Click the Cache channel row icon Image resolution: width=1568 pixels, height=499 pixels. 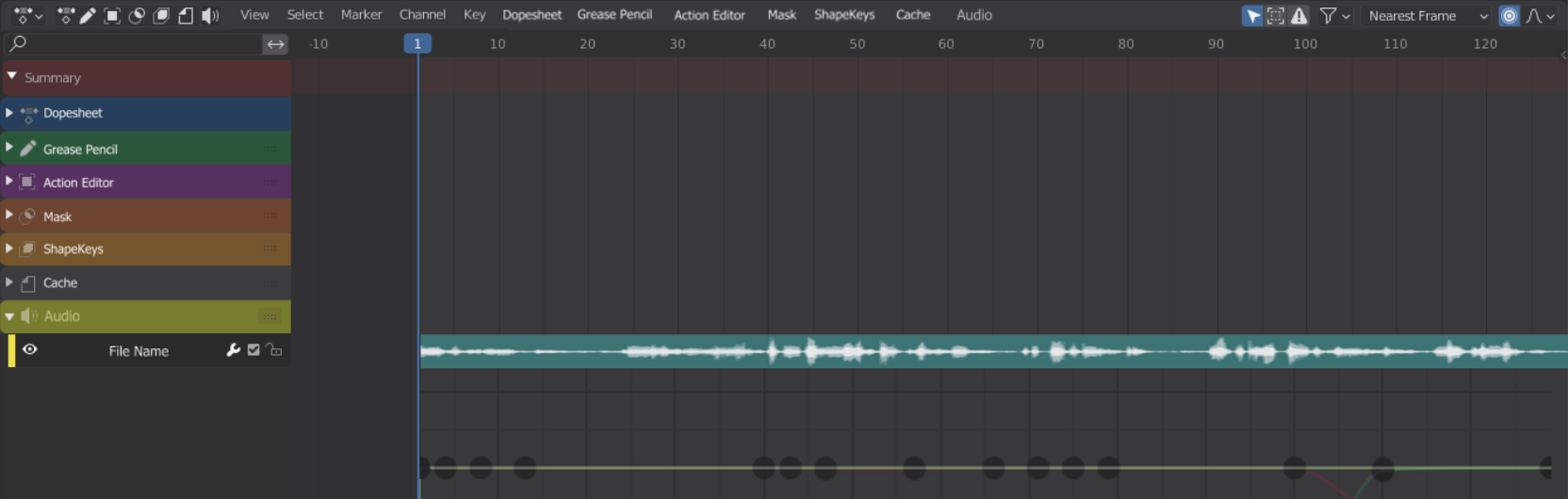pyautogui.click(x=28, y=282)
